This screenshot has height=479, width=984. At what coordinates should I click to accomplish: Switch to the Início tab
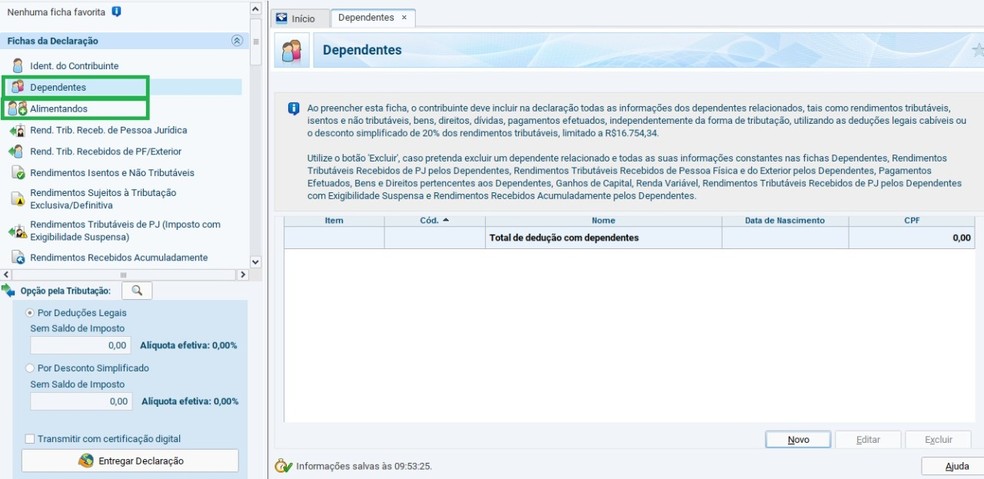tap(295, 18)
